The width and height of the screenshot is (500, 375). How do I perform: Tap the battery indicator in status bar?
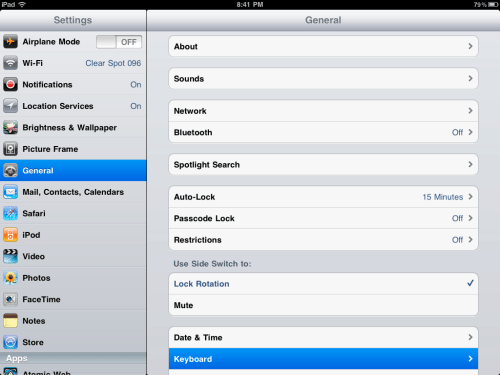(x=493, y=4)
